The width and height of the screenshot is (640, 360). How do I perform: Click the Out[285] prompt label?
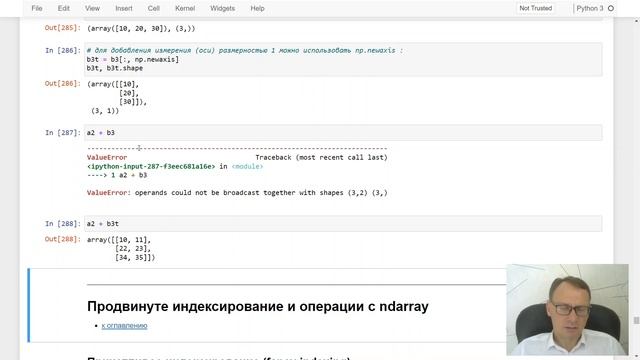click(62, 28)
